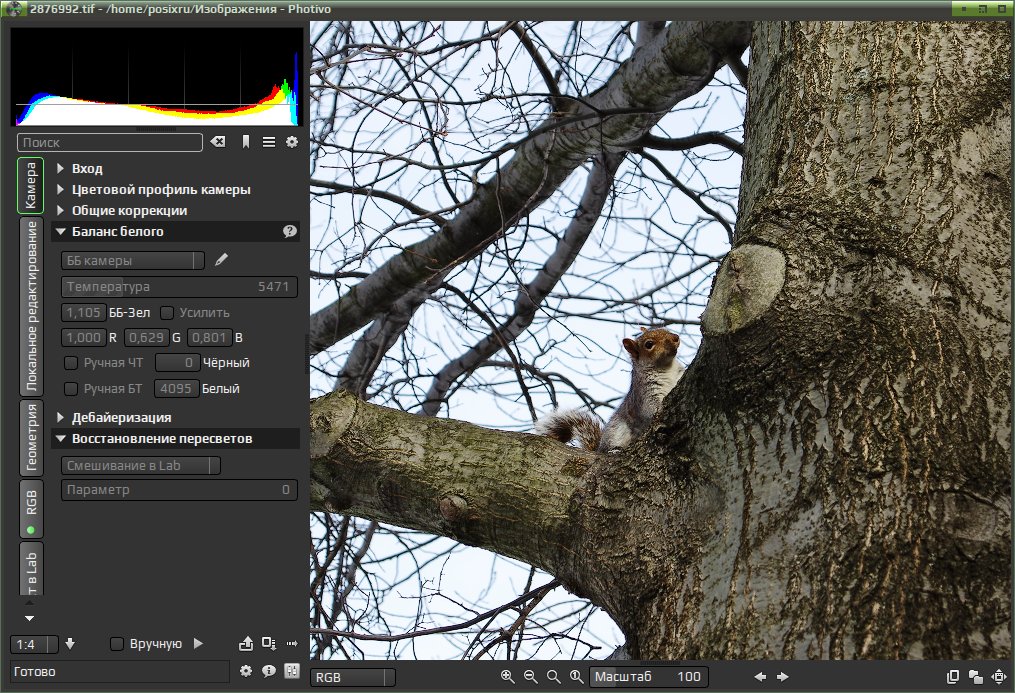Open the gear icon beside the Готово status
This screenshot has height=693, width=1015.
coord(246,671)
